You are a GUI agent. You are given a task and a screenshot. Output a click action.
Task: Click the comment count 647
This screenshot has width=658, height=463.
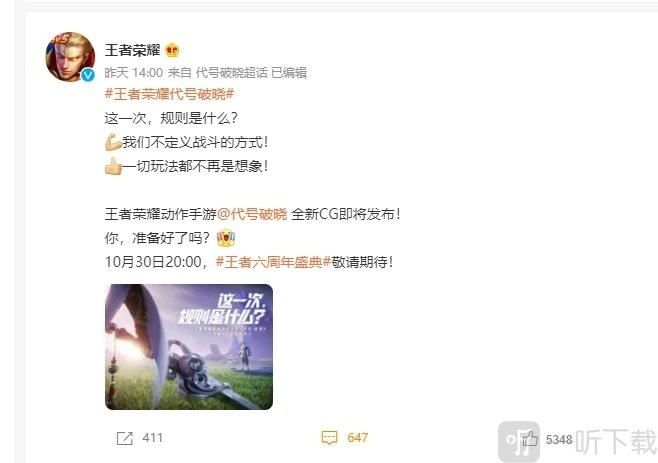[358, 438]
